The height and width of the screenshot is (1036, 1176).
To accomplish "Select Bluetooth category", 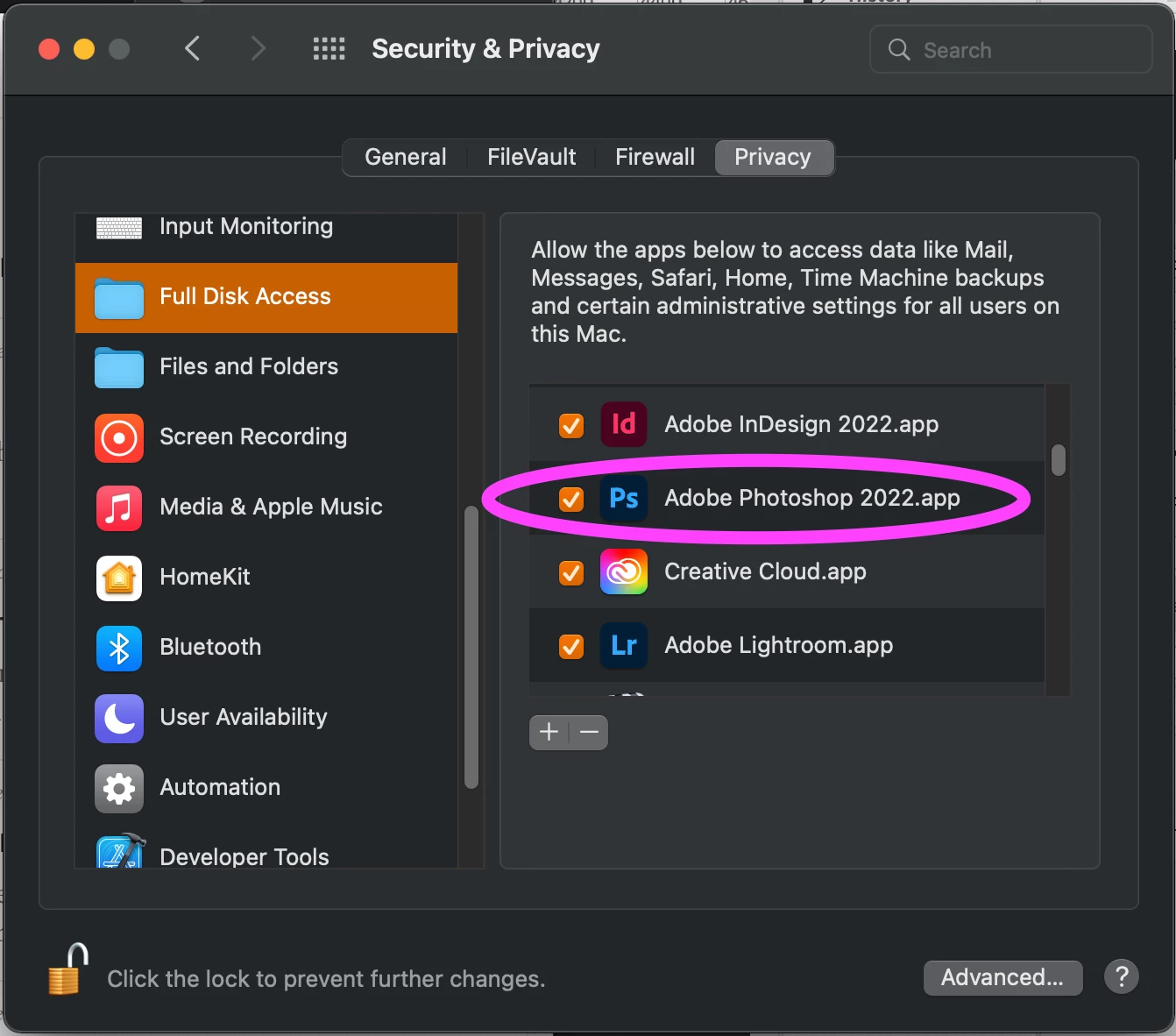I will pyautogui.click(x=266, y=648).
